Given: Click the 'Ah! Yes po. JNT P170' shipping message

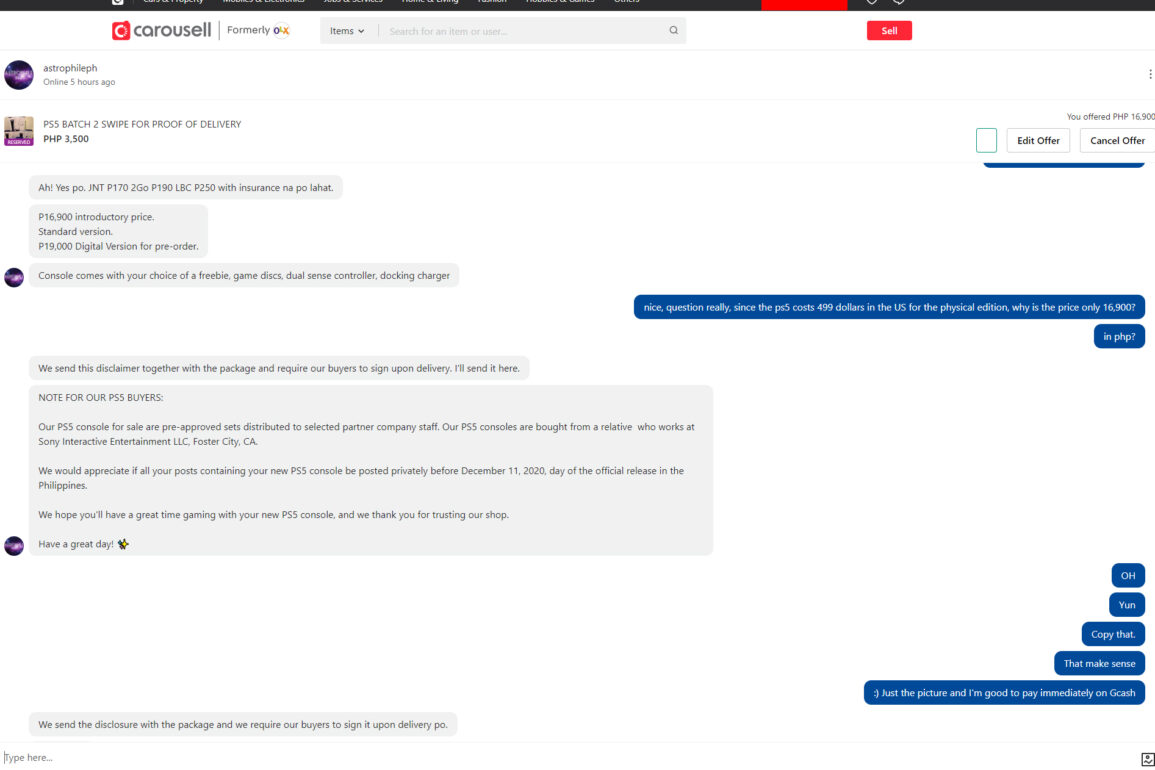Looking at the screenshot, I should click(186, 187).
